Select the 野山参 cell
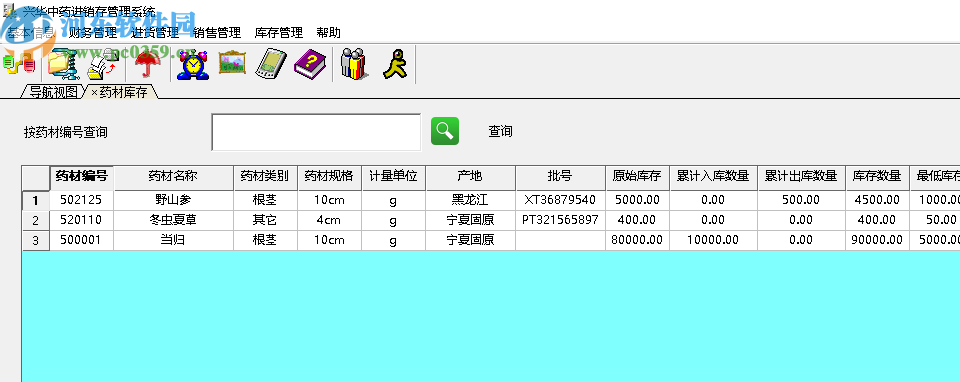 tap(173, 200)
